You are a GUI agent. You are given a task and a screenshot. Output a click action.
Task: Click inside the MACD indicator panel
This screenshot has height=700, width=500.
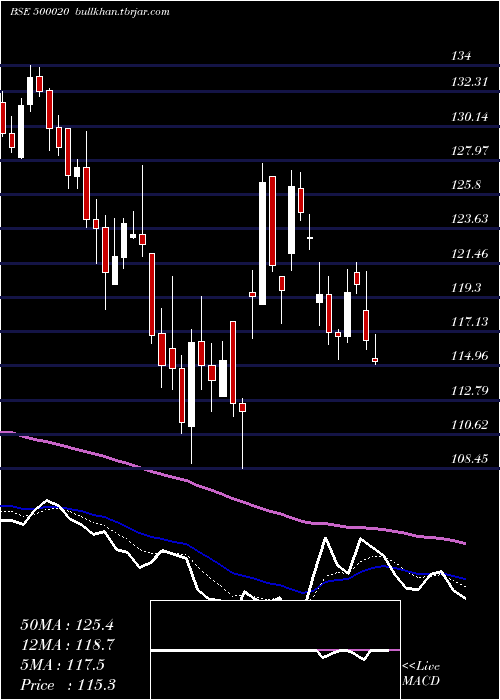[x=275, y=650]
